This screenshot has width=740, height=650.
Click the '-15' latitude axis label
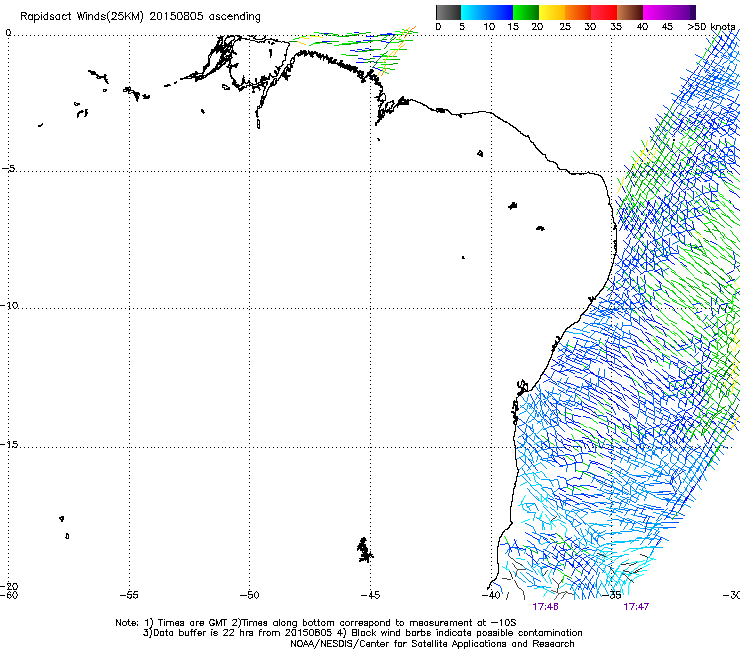(x=9, y=445)
